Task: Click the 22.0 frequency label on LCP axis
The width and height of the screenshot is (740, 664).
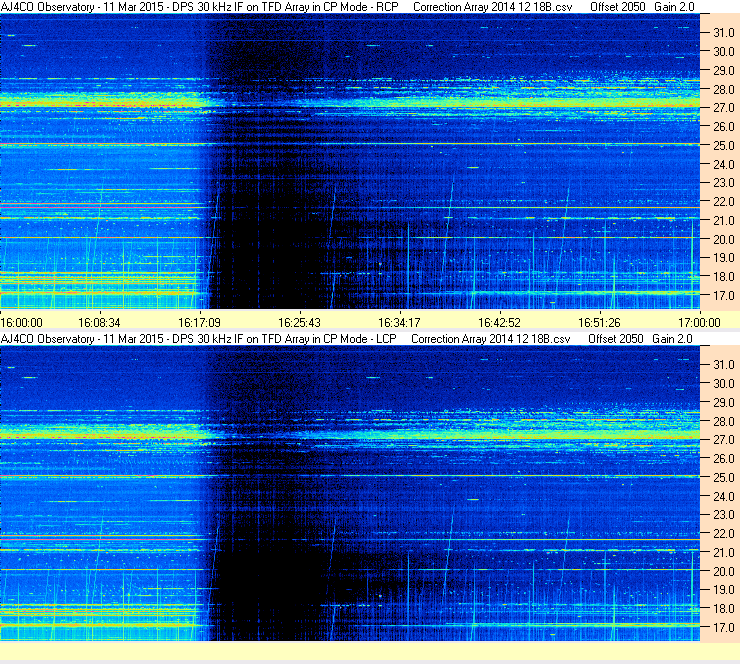Action: pos(724,534)
